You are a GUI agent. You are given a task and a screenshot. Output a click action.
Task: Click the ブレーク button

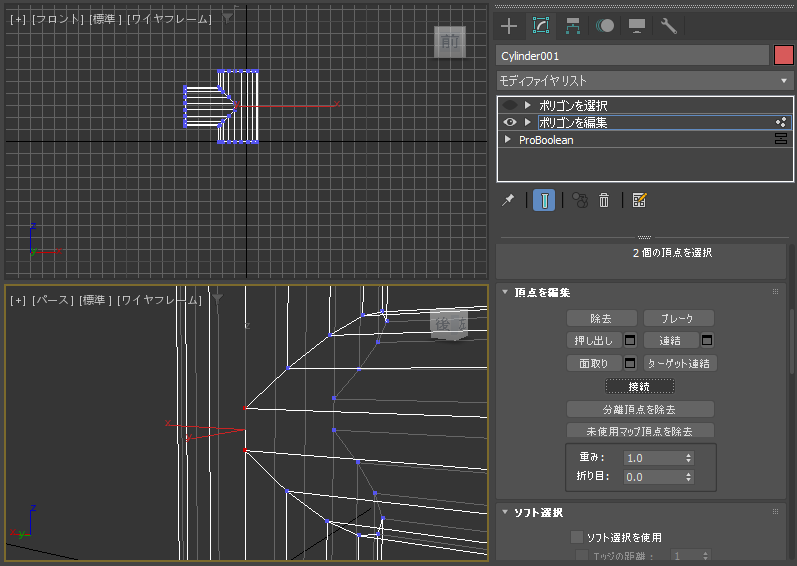[x=679, y=319]
